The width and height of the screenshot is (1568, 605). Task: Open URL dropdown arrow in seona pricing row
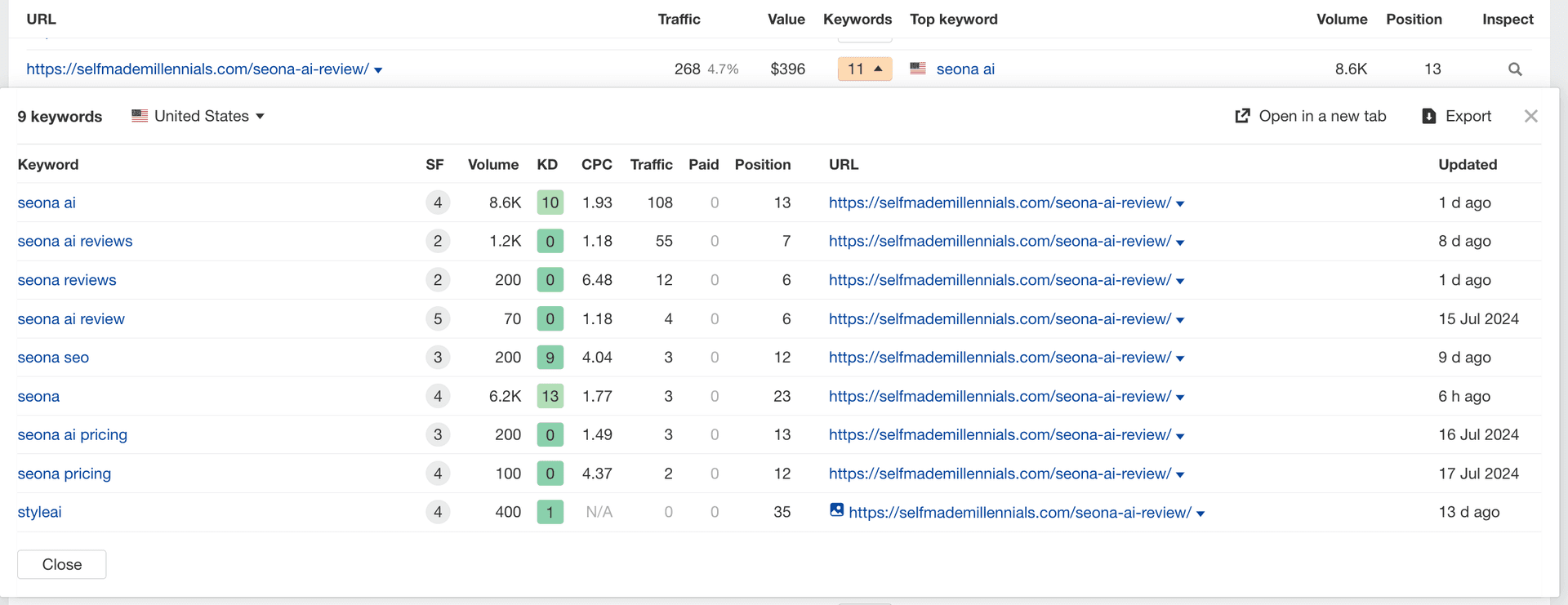pos(1180,474)
